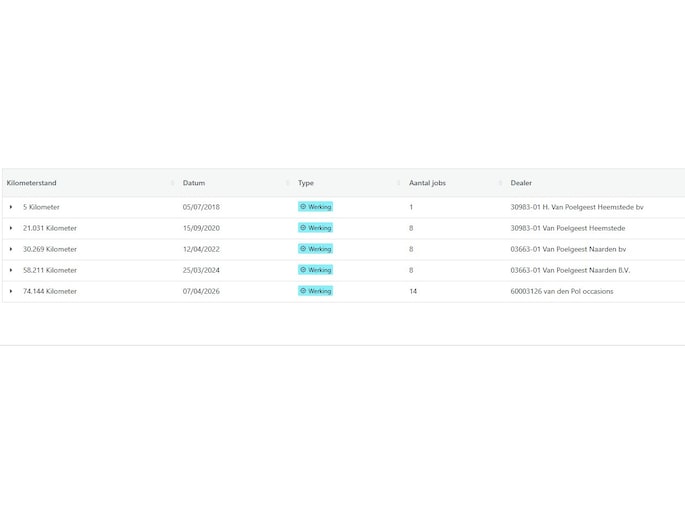Click Werking badge in 05/07/2018 row

pos(315,207)
